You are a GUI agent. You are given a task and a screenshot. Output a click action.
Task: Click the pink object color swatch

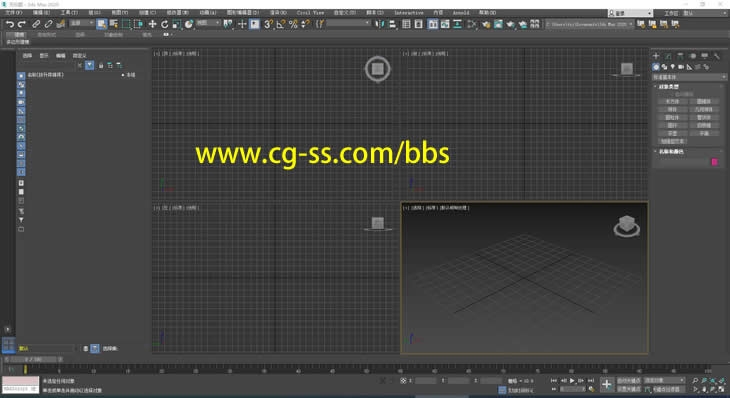pos(714,162)
